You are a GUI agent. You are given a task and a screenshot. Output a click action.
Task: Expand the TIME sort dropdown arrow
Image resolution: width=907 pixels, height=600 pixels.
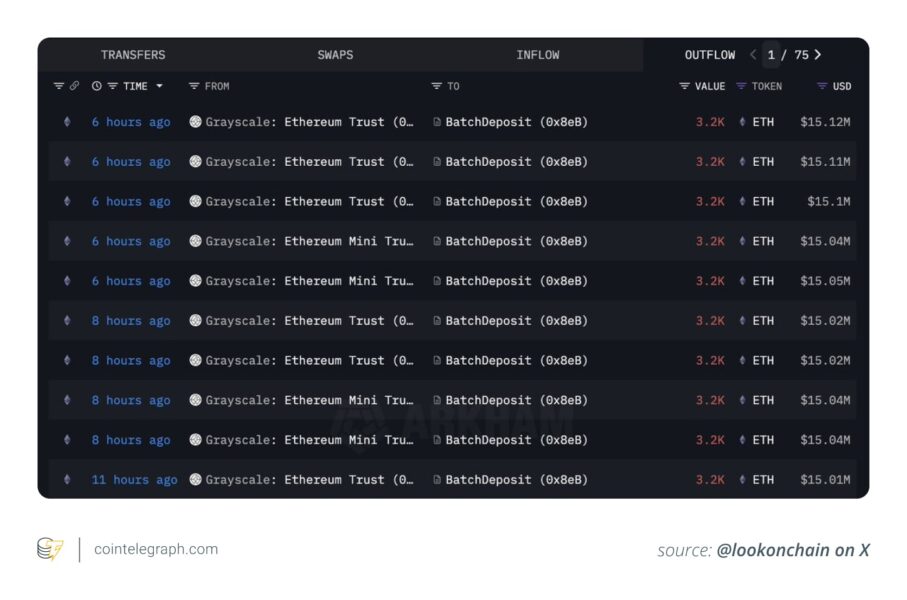pos(159,86)
